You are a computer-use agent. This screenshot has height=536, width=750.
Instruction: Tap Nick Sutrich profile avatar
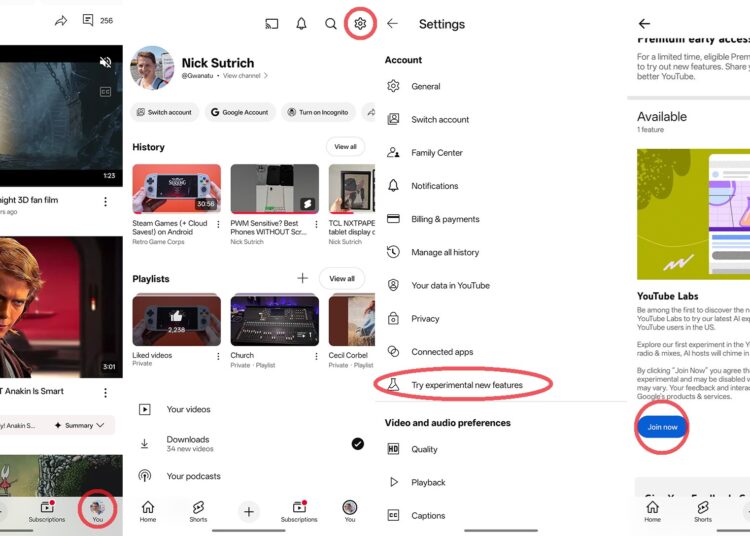click(152, 68)
